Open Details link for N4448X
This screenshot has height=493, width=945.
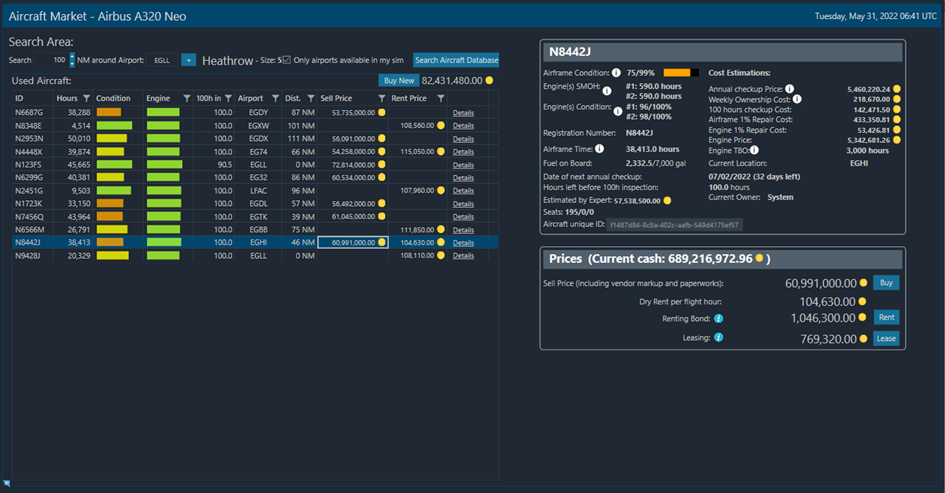pos(463,151)
